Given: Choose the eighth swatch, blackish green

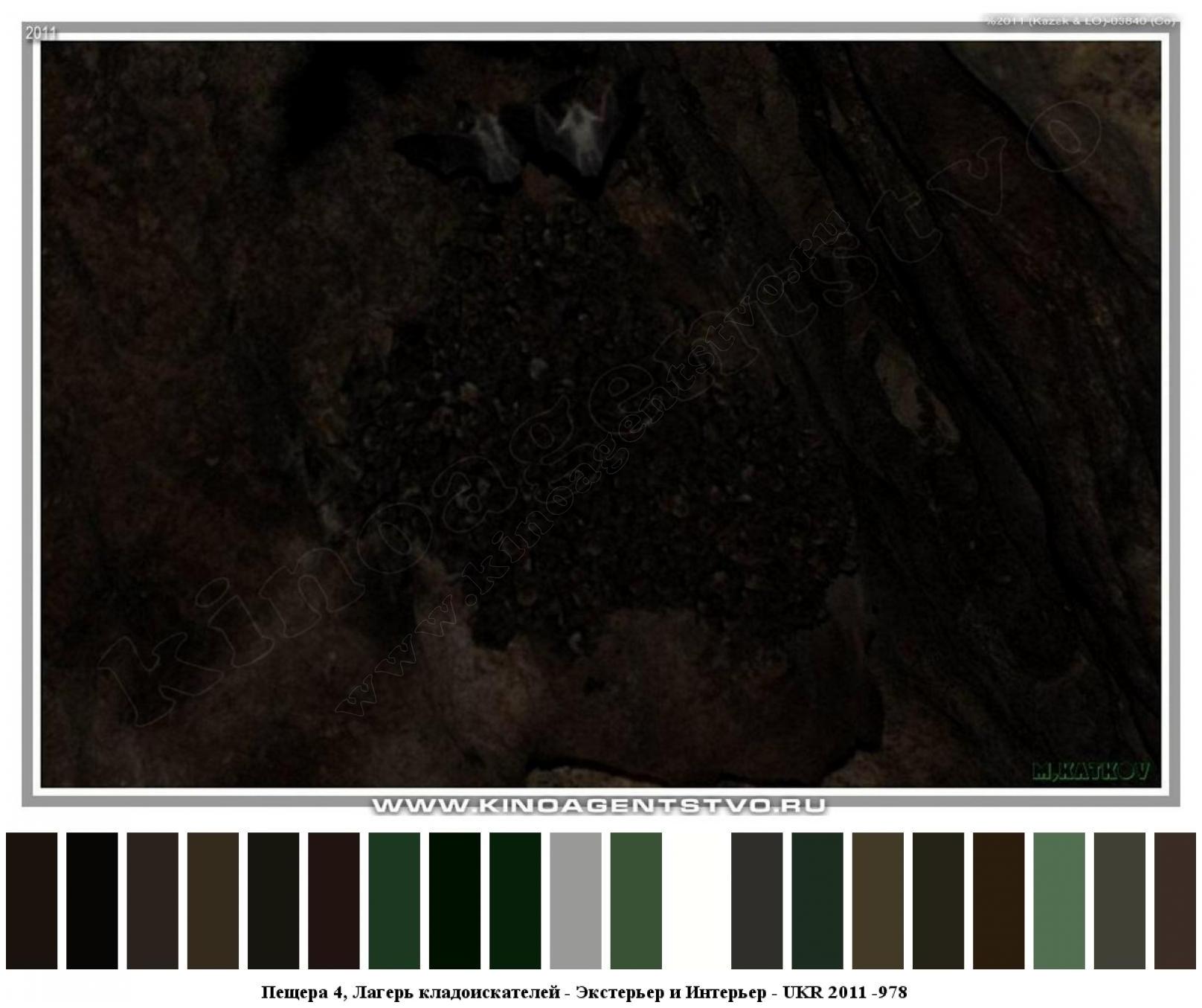Looking at the screenshot, I should 454,901.
